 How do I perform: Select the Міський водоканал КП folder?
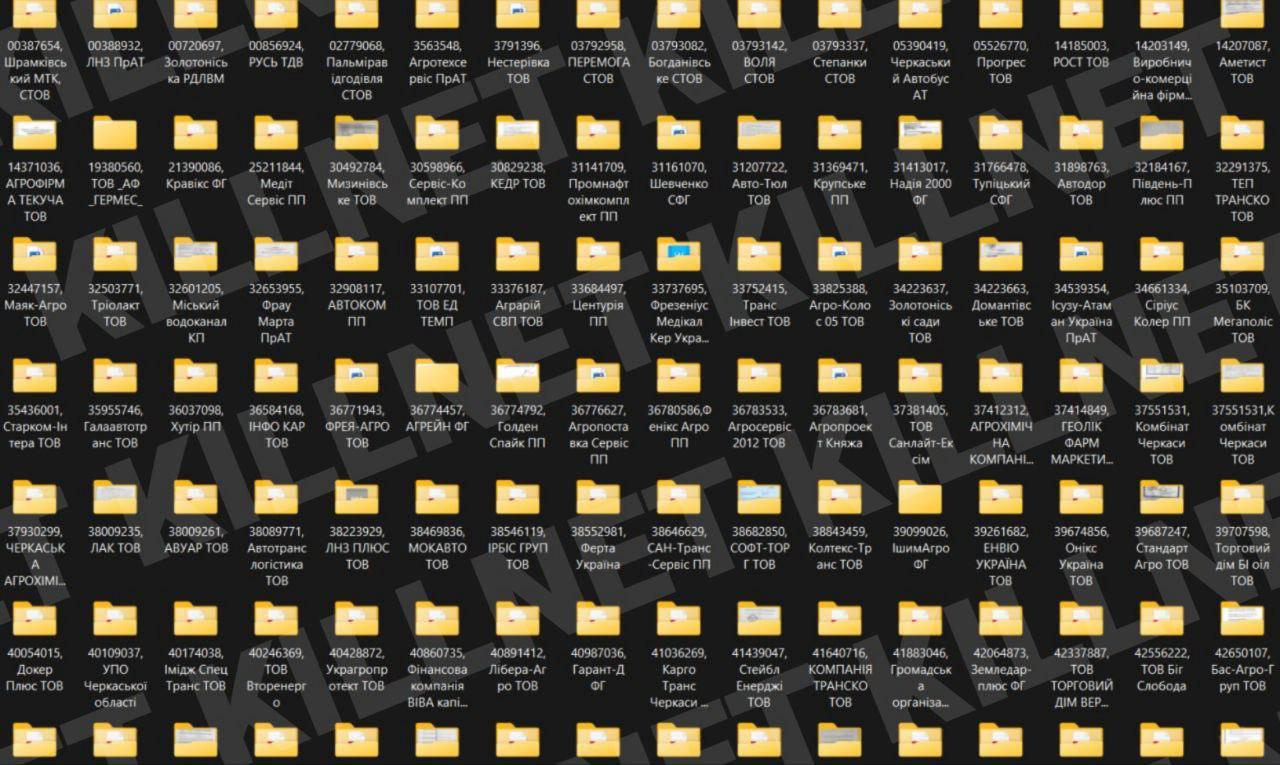click(196, 255)
